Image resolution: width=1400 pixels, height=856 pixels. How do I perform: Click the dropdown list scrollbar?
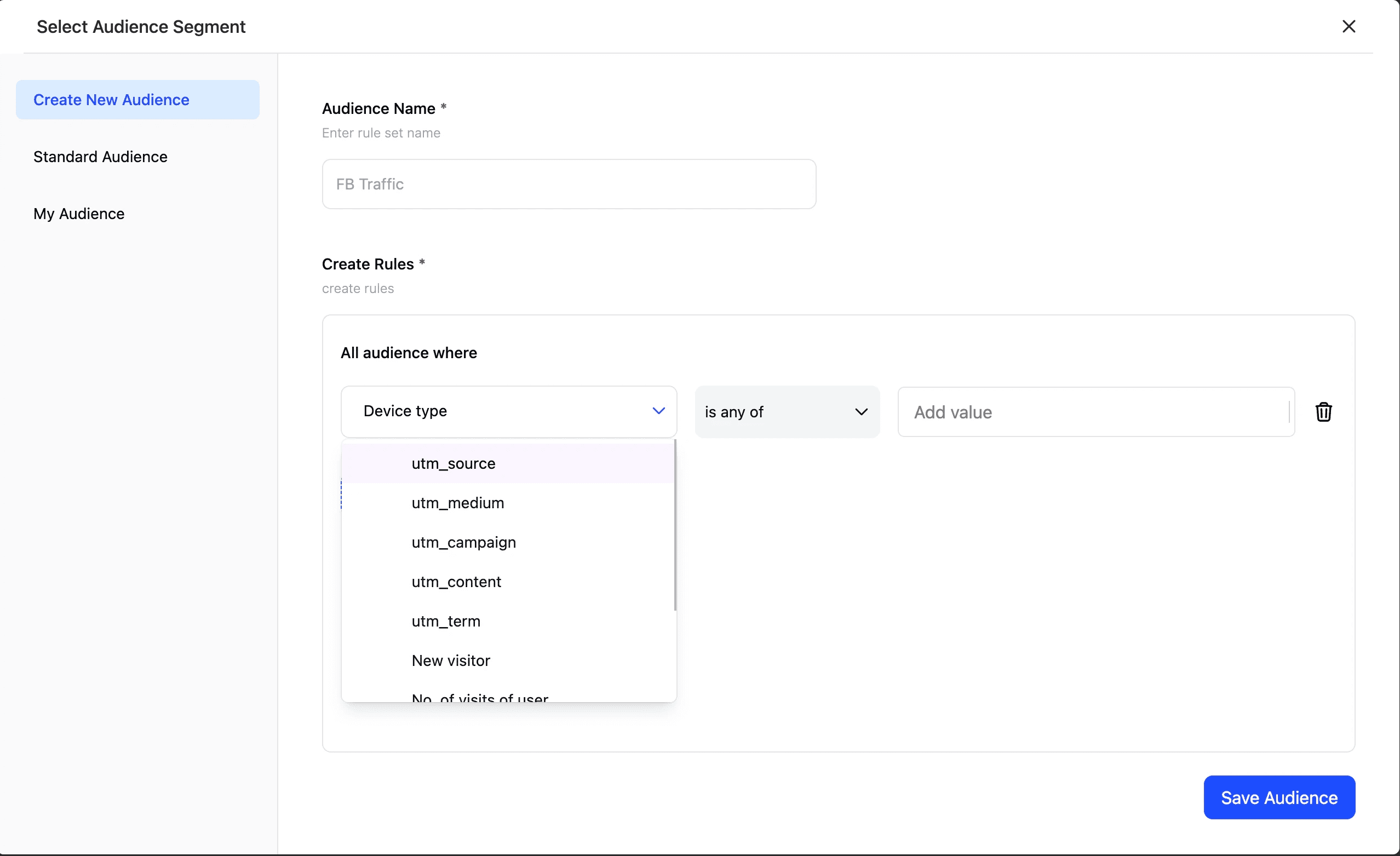pos(675,525)
